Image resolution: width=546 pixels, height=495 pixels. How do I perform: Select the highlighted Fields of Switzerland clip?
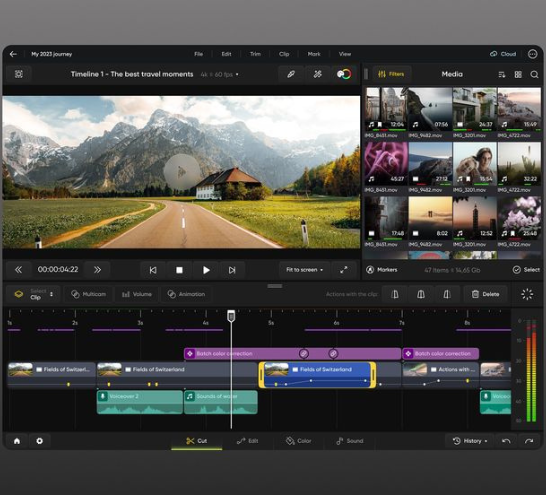click(317, 375)
